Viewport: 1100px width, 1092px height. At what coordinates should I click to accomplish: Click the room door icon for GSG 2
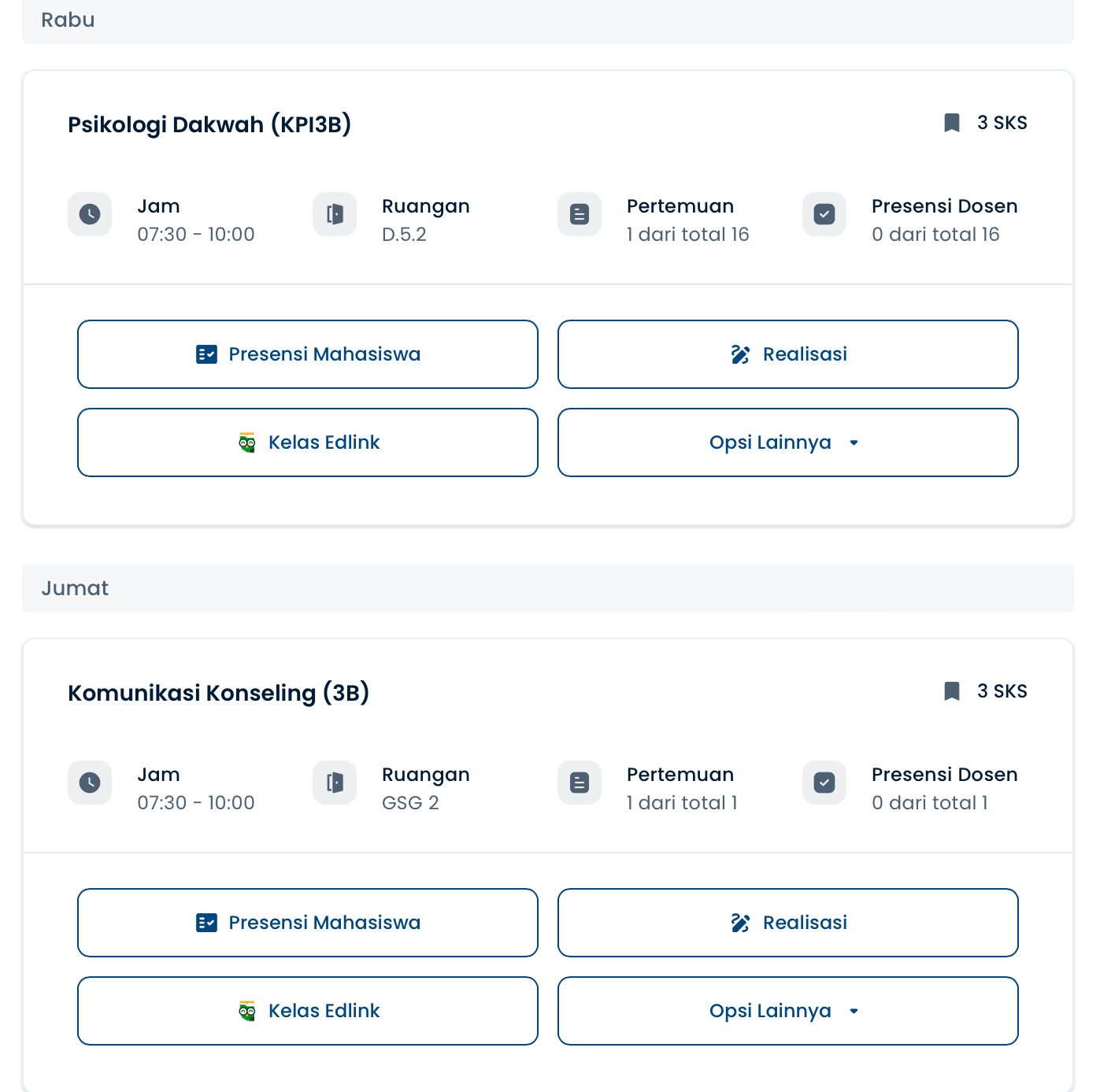click(335, 783)
